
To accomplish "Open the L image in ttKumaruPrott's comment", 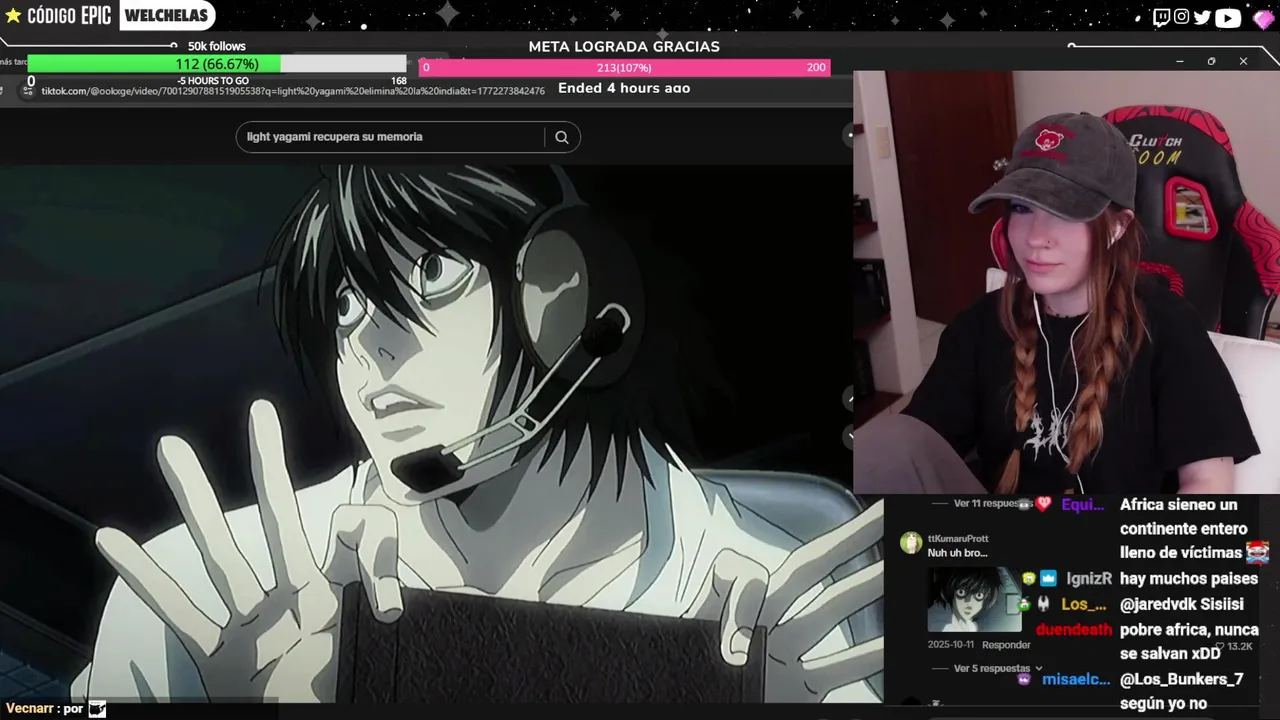I will pos(974,600).
